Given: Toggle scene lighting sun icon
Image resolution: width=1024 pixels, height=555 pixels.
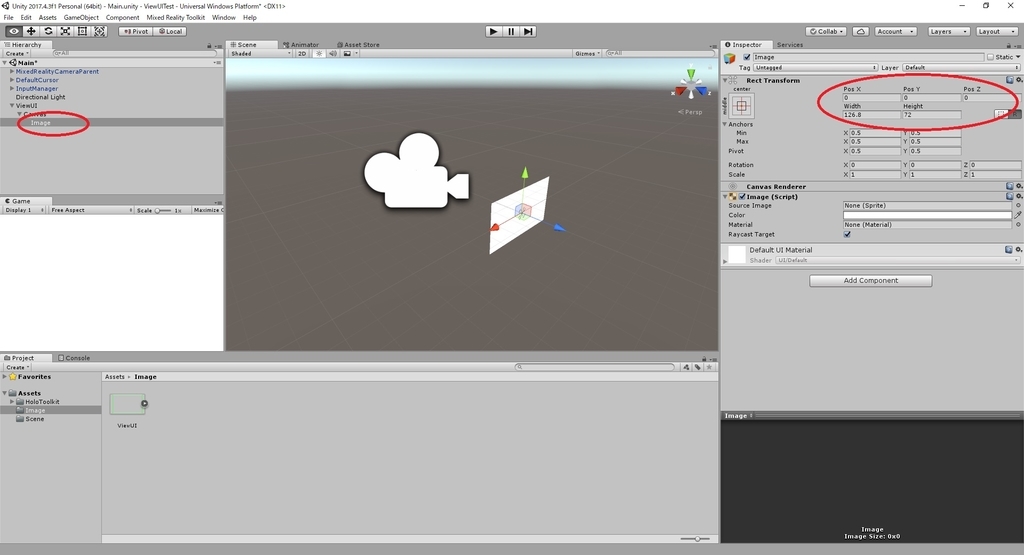Looking at the screenshot, I should click(319, 54).
